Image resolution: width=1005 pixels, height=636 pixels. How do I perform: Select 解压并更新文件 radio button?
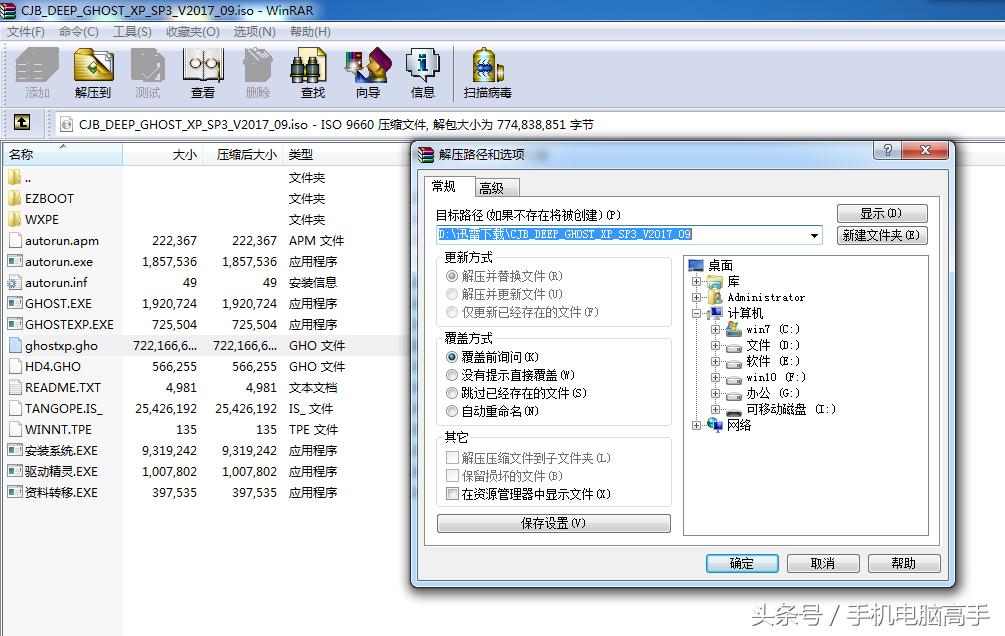pos(452,294)
